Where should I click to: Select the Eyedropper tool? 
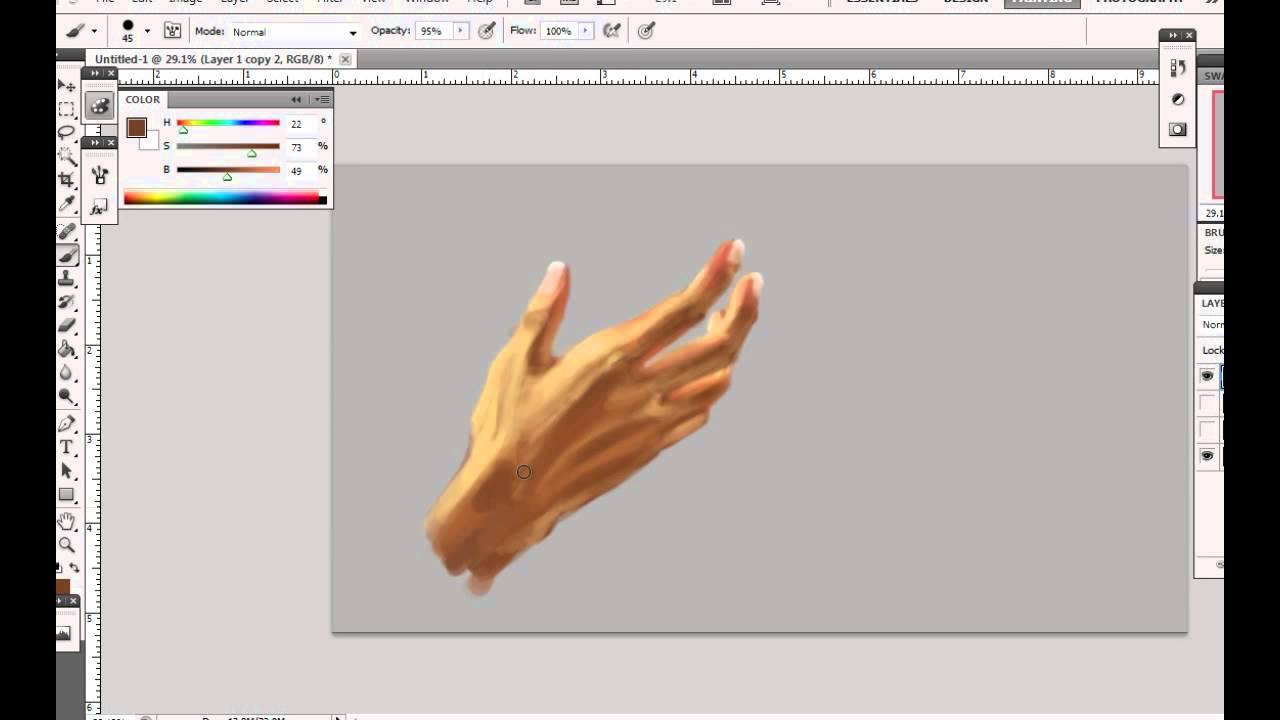(67, 204)
